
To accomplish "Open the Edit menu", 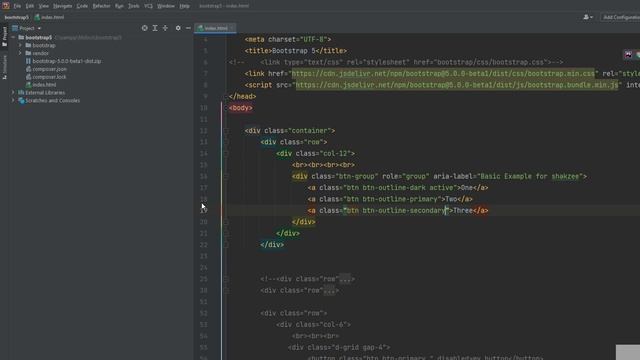I will coord(30,6).
